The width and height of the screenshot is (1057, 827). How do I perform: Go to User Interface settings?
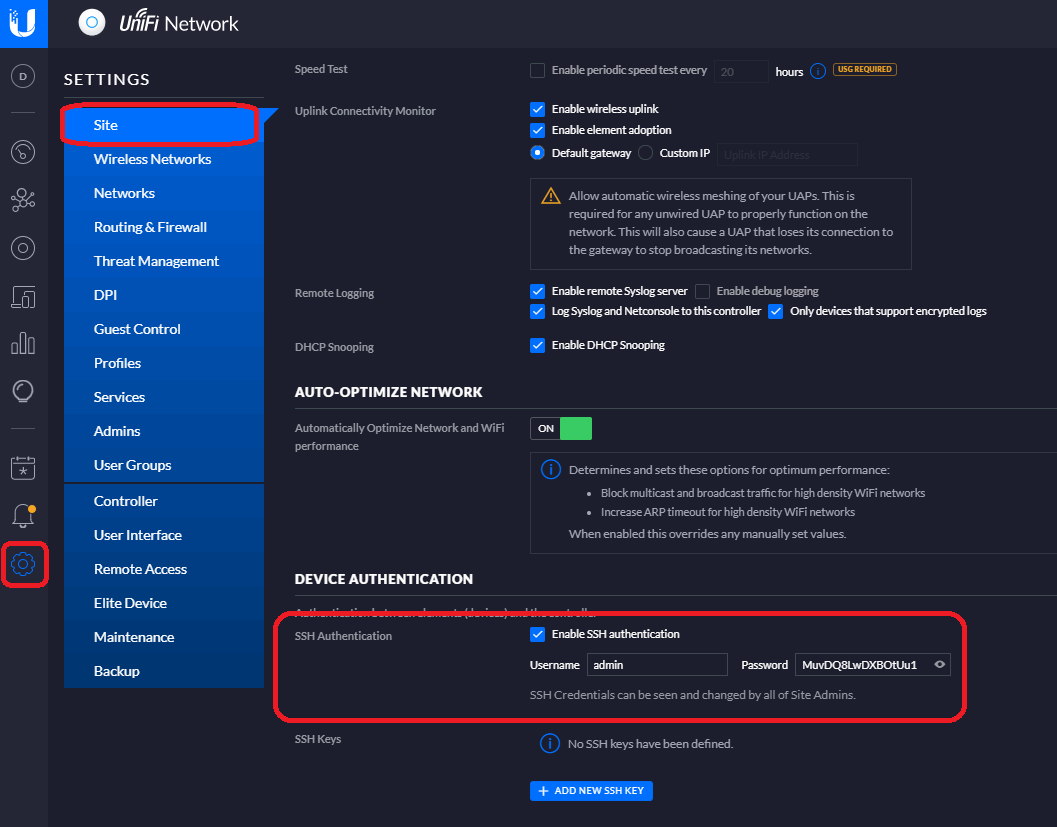pyautogui.click(x=164, y=535)
